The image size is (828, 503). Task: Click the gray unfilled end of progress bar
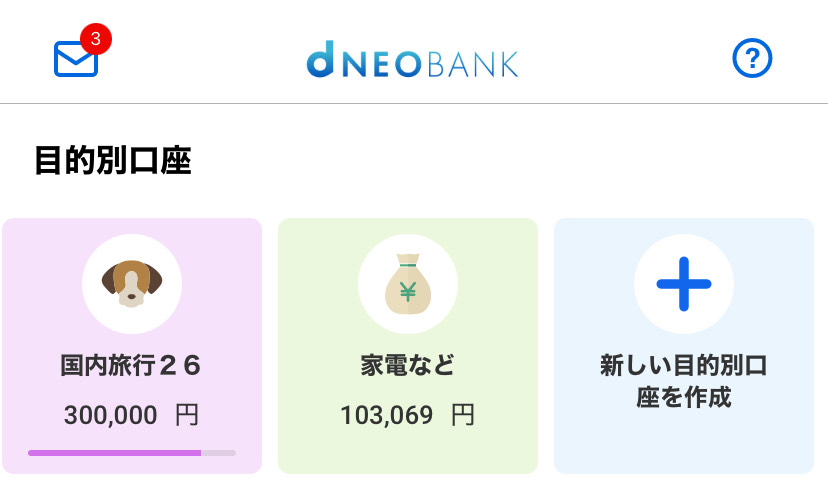(x=219, y=453)
